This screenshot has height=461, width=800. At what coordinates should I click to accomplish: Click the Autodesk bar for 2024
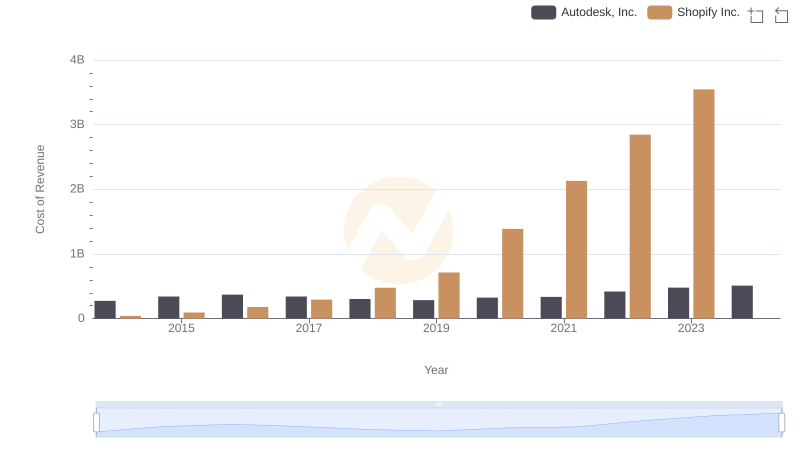tap(742, 302)
